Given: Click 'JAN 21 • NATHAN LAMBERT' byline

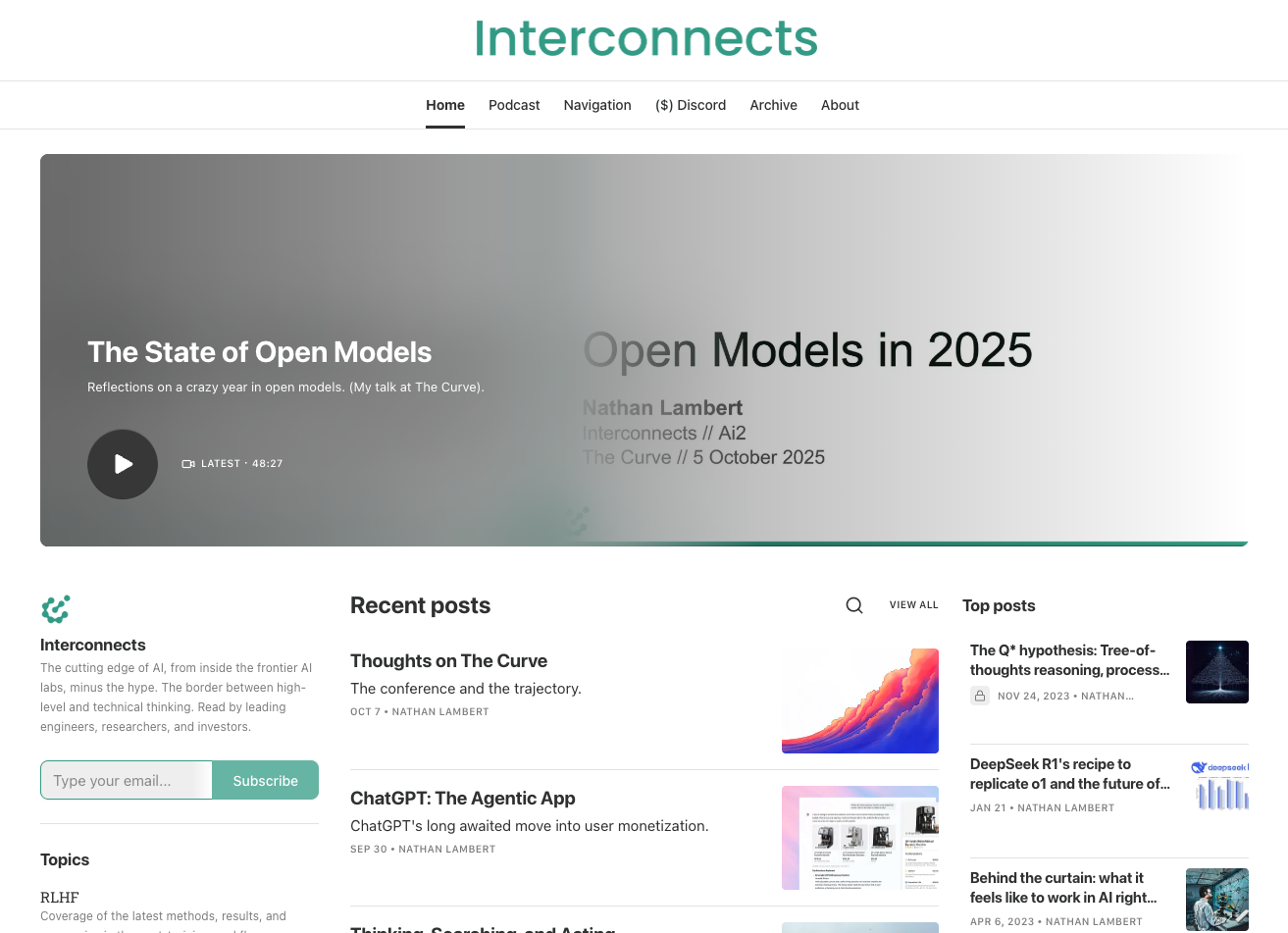Looking at the screenshot, I should point(1042,808).
